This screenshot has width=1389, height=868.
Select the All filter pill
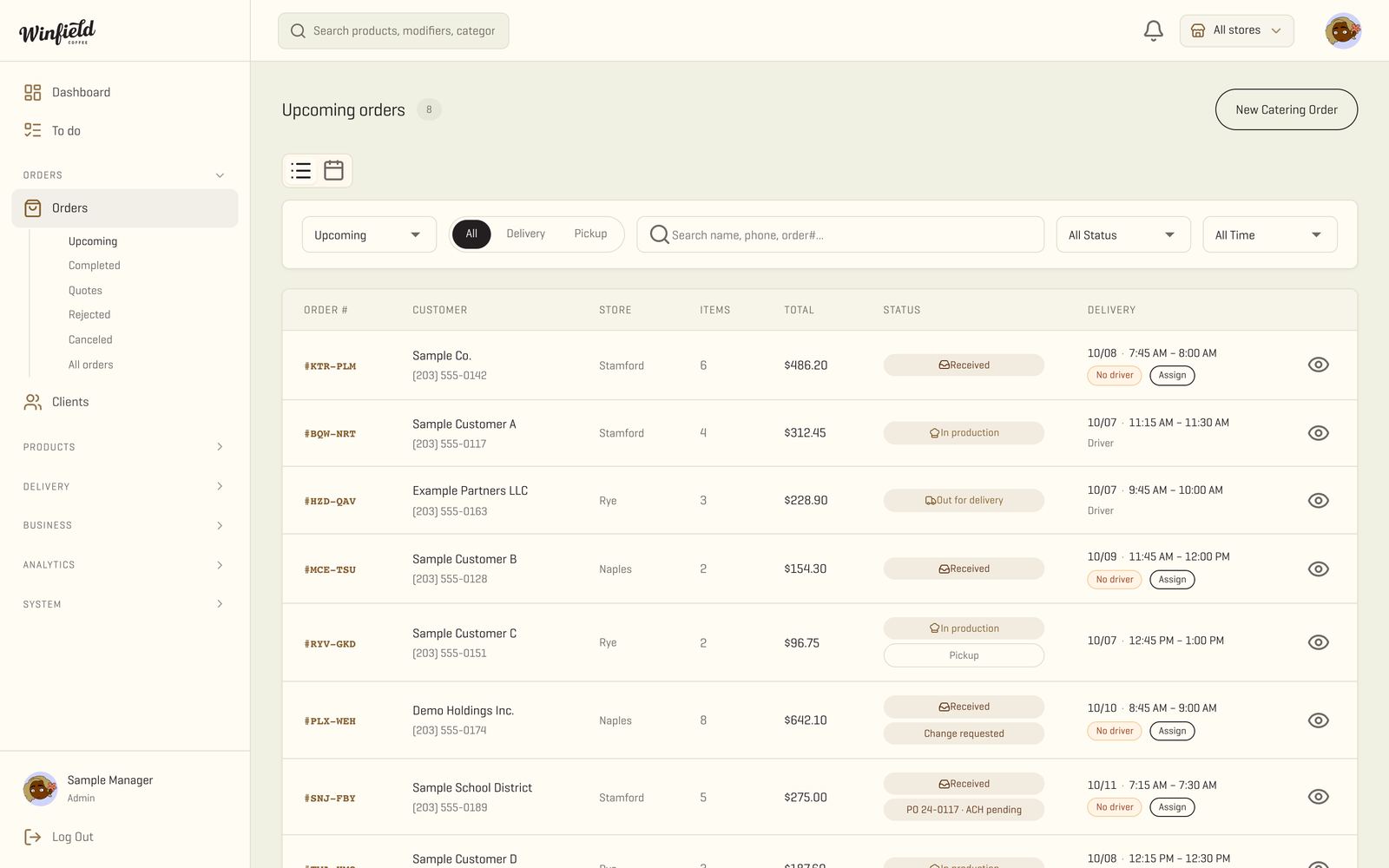click(471, 234)
